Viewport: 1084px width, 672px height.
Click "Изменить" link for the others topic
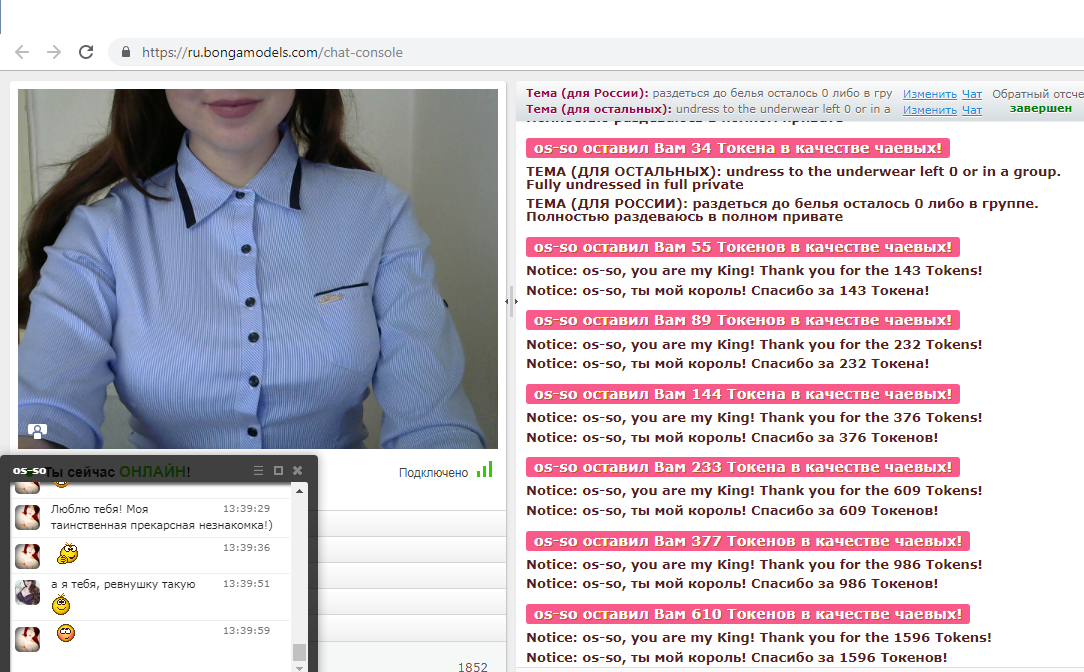[x=929, y=110]
